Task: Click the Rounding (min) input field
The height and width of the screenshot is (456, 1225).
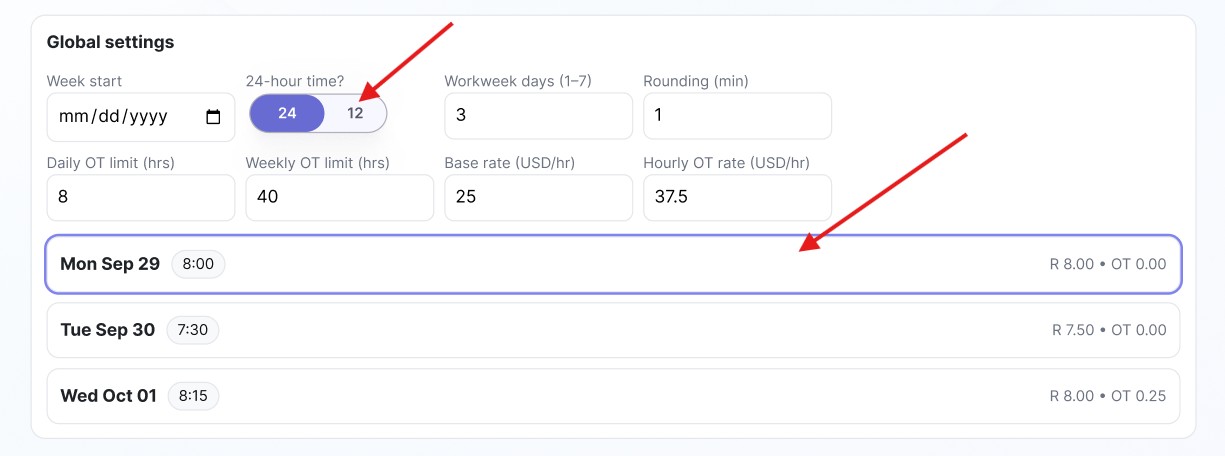Action: coord(737,116)
